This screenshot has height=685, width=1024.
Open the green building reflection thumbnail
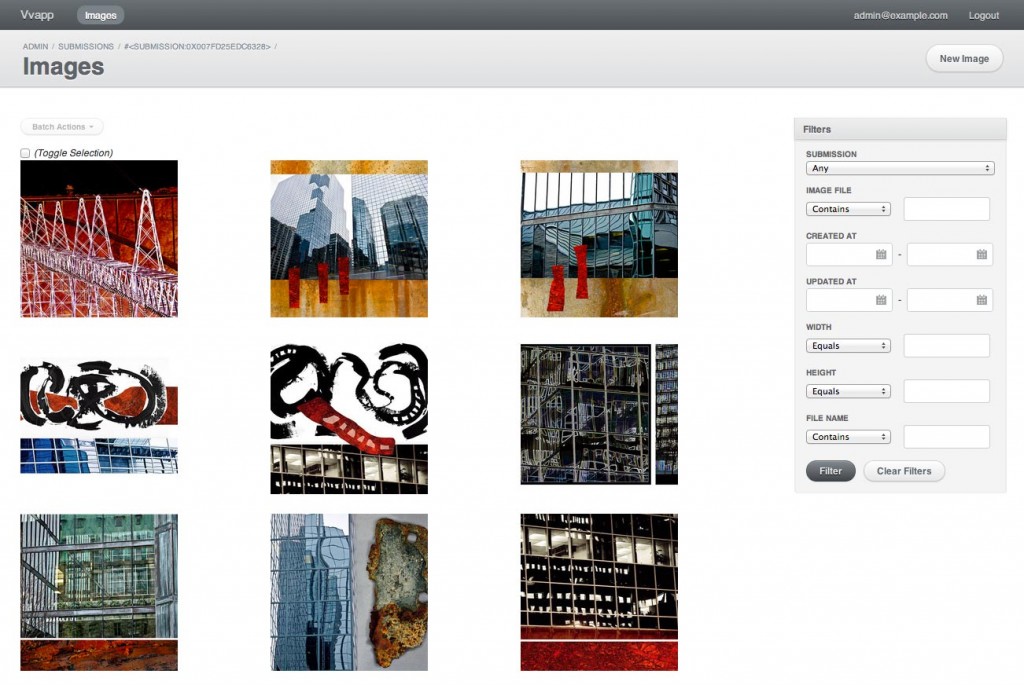pos(99,592)
